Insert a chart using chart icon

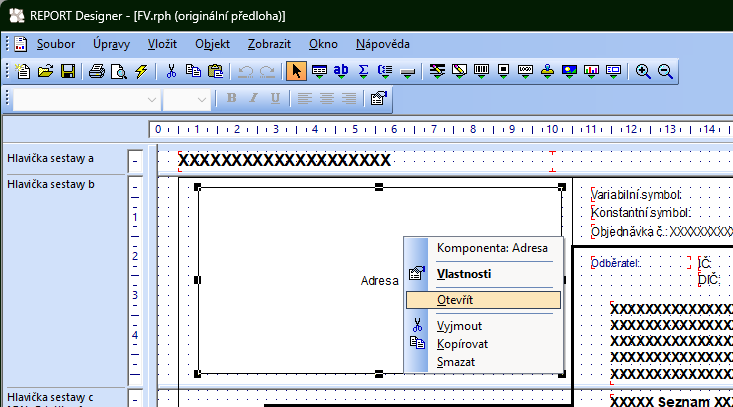pyautogui.click(x=591, y=71)
